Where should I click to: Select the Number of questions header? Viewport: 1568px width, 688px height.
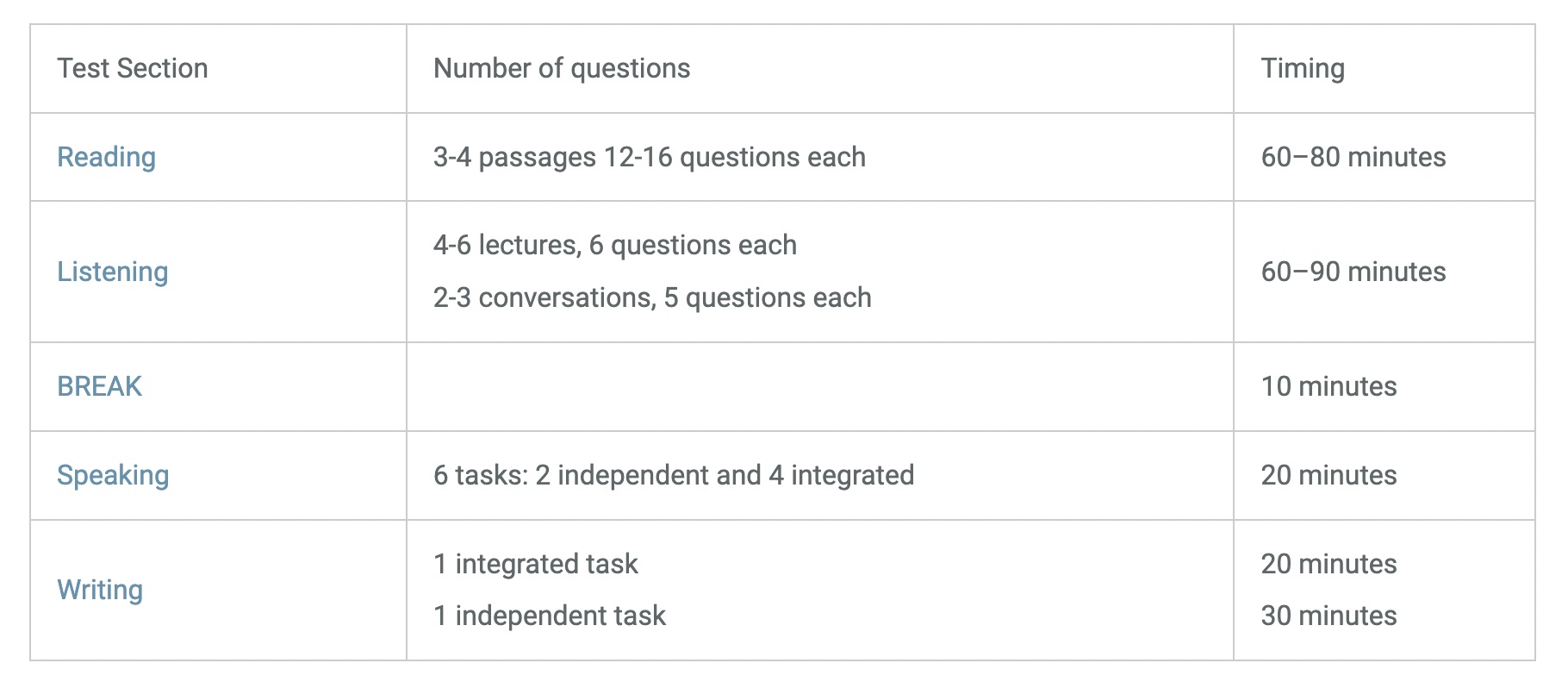[x=562, y=68]
